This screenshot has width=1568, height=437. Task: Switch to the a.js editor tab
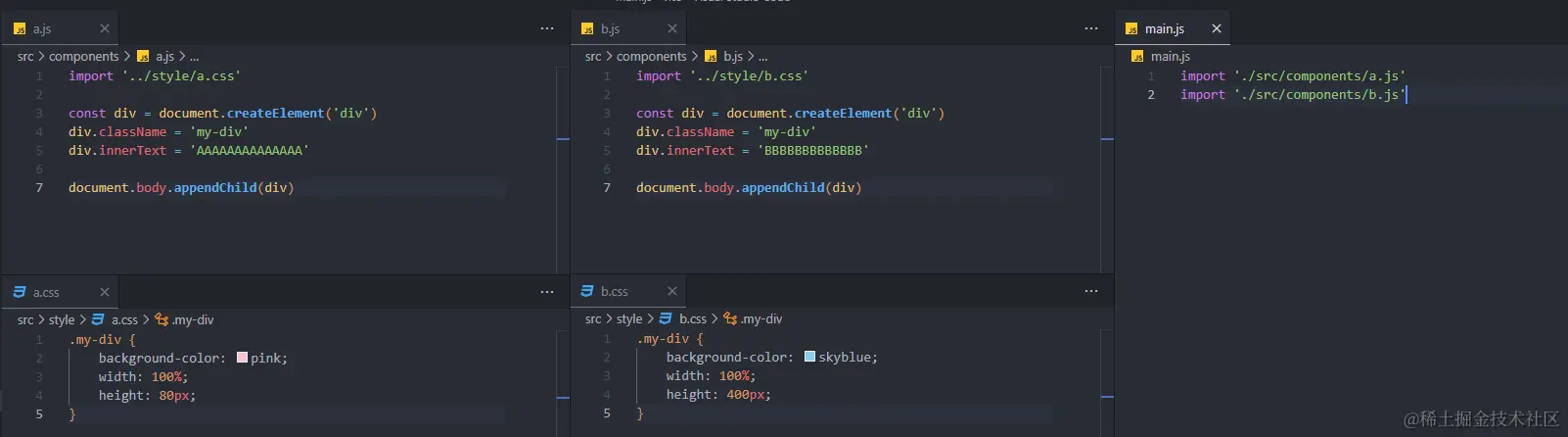(x=60, y=28)
